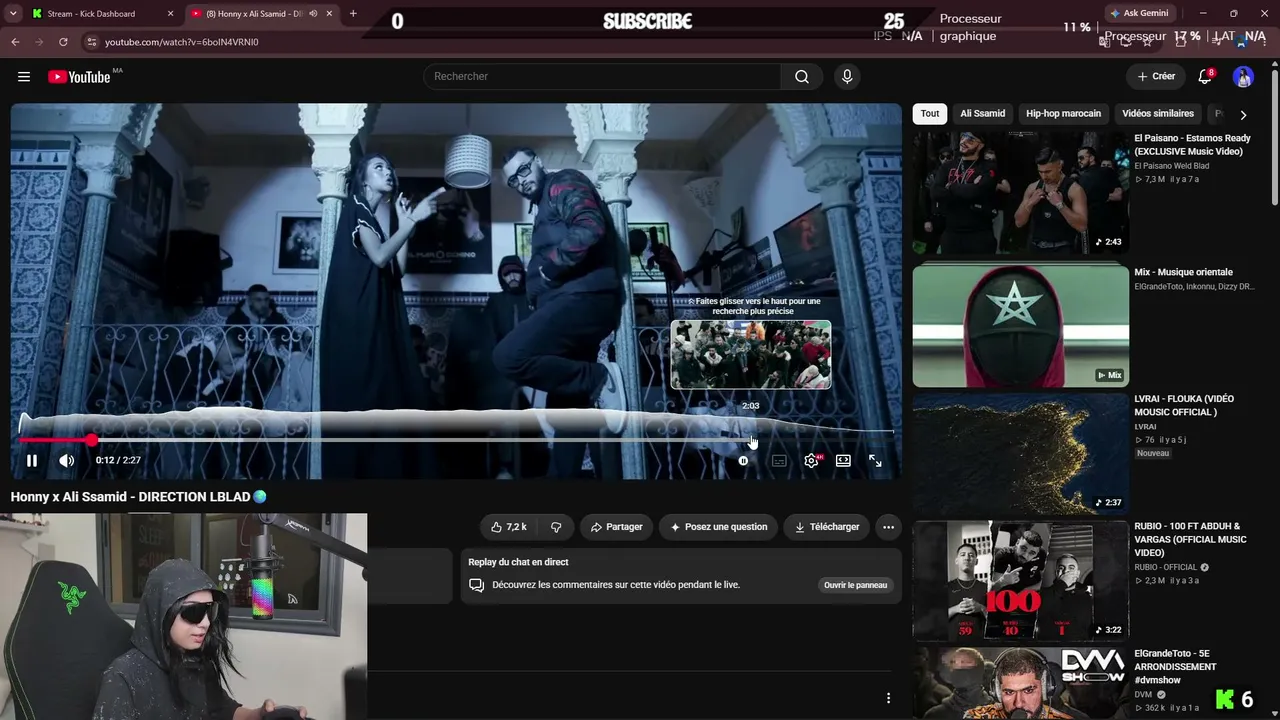Share the video via Partager
The image size is (1280, 720).
[x=616, y=527]
